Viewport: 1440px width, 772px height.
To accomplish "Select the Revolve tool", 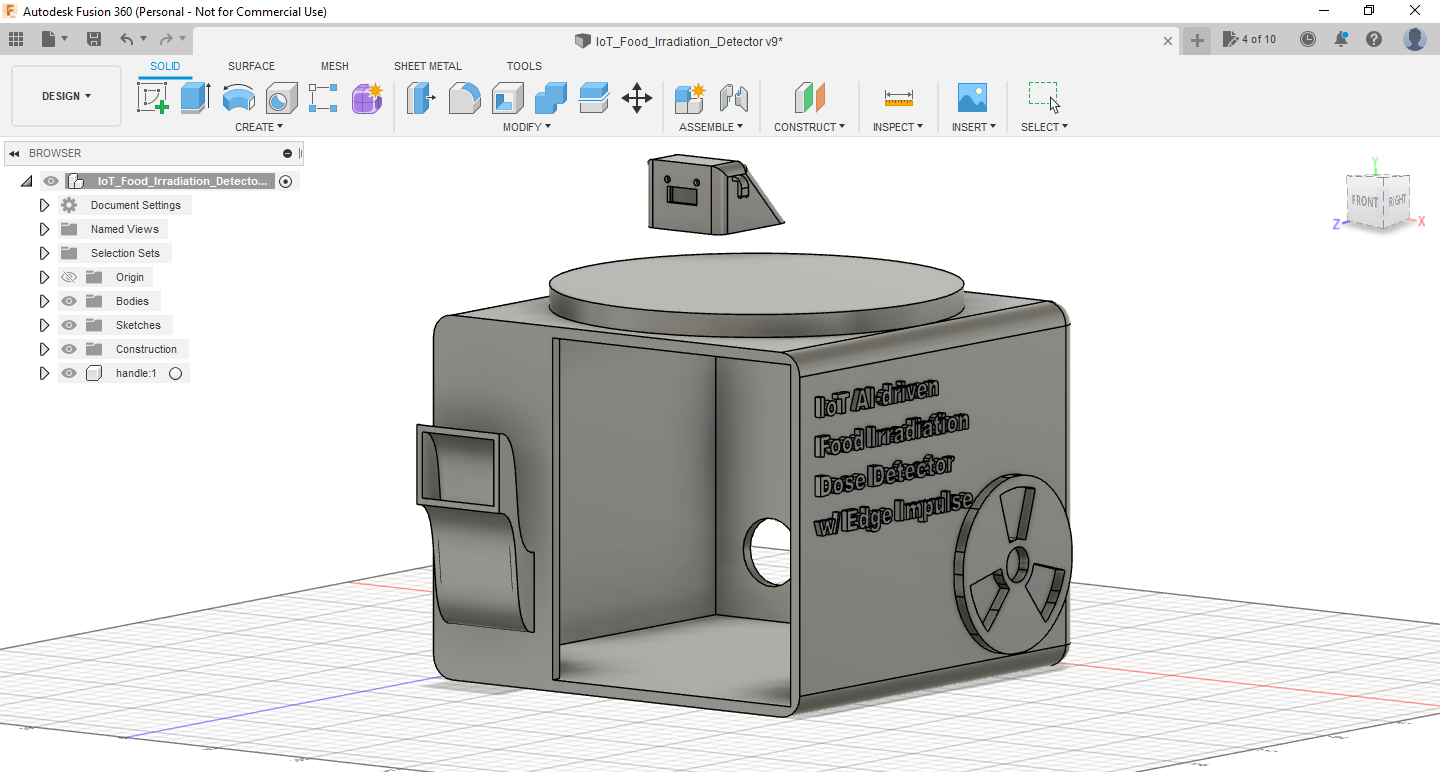I will 238,97.
